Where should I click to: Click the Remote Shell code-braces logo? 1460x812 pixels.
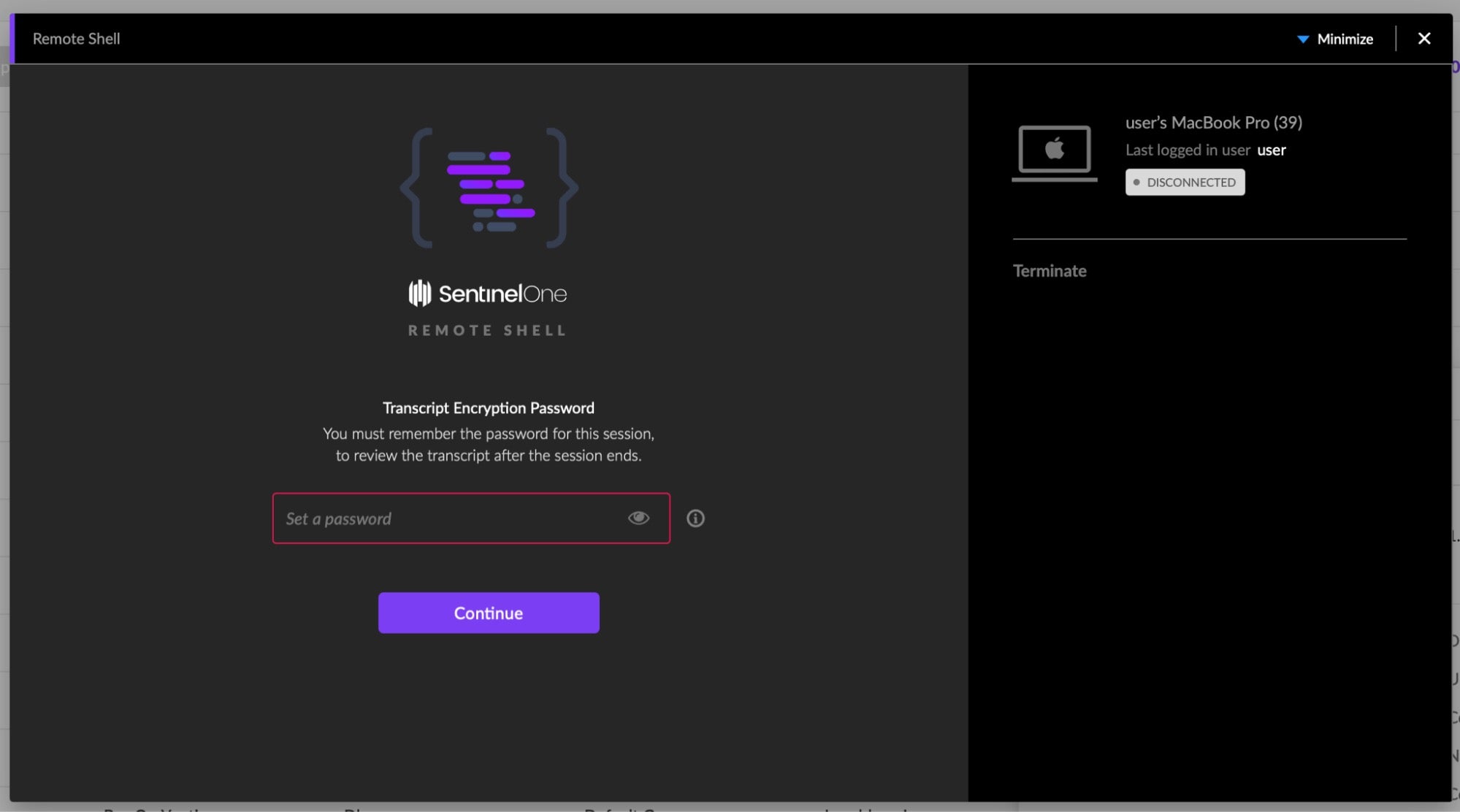click(x=489, y=188)
